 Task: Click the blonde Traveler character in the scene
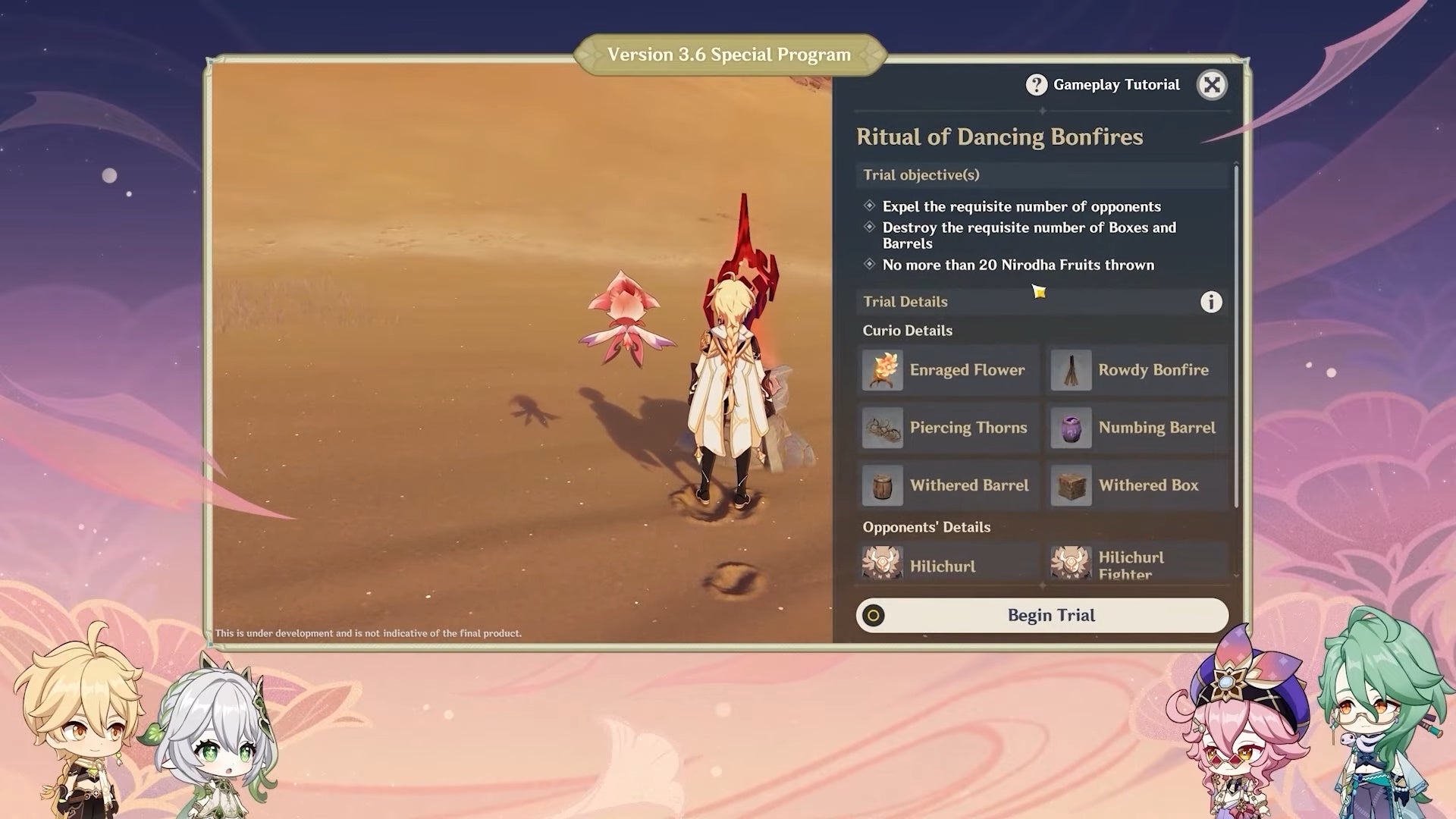pos(728,394)
